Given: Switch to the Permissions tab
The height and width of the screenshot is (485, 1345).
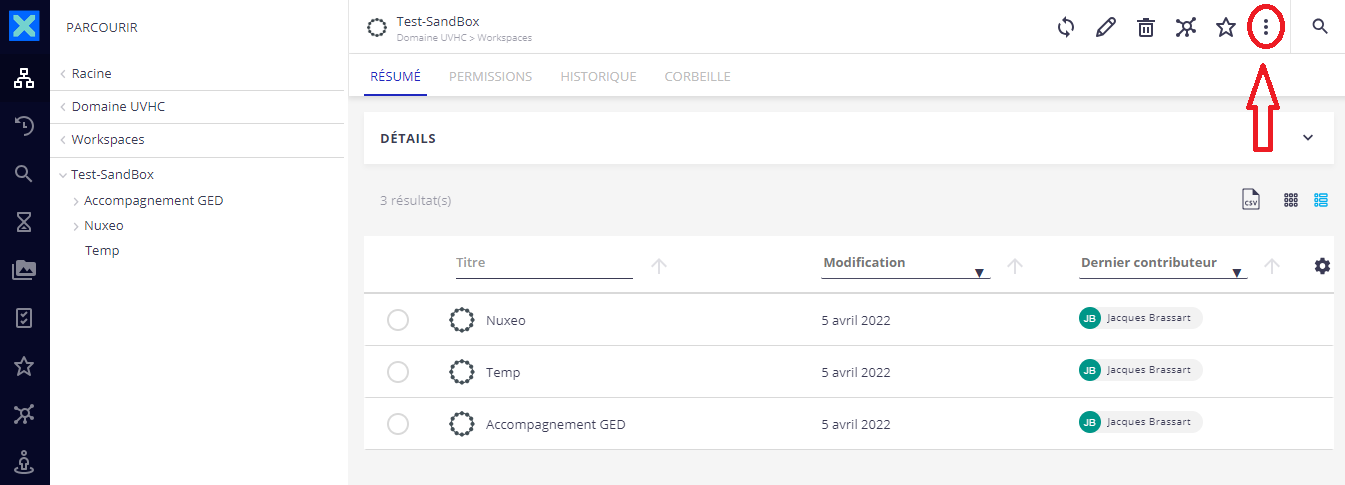Looking at the screenshot, I should (x=490, y=76).
